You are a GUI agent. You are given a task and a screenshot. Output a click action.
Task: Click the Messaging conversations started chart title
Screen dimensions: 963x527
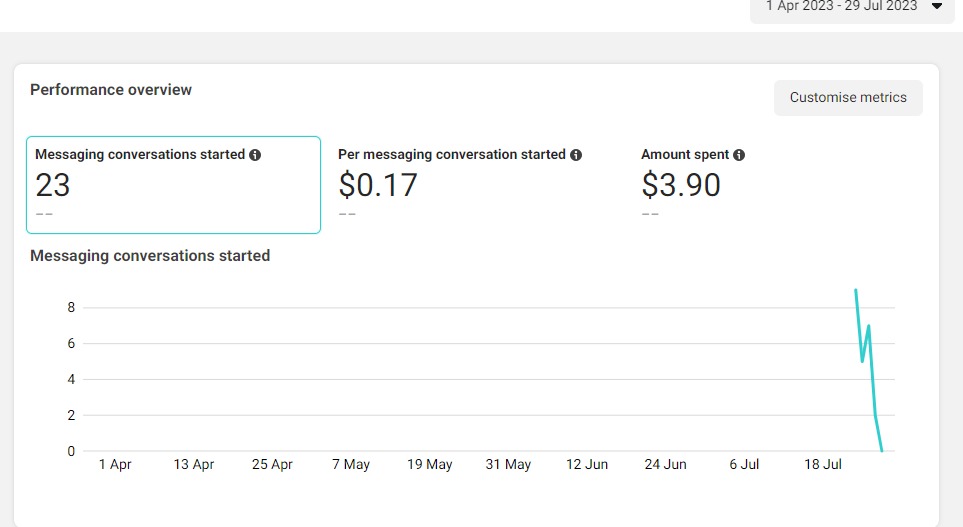[150, 256]
